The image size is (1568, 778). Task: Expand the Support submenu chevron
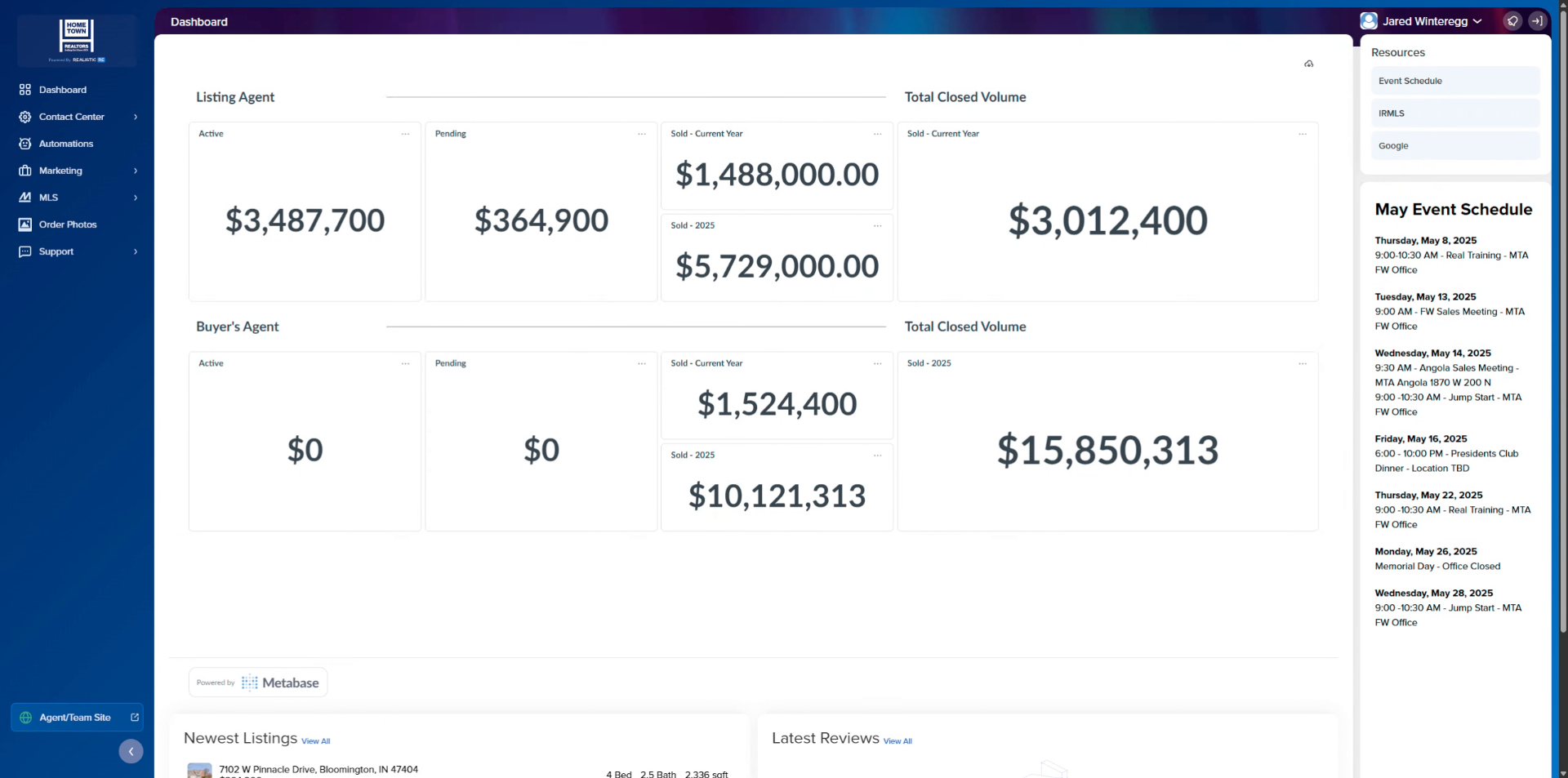pyautogui.click(x=136, y=251)
